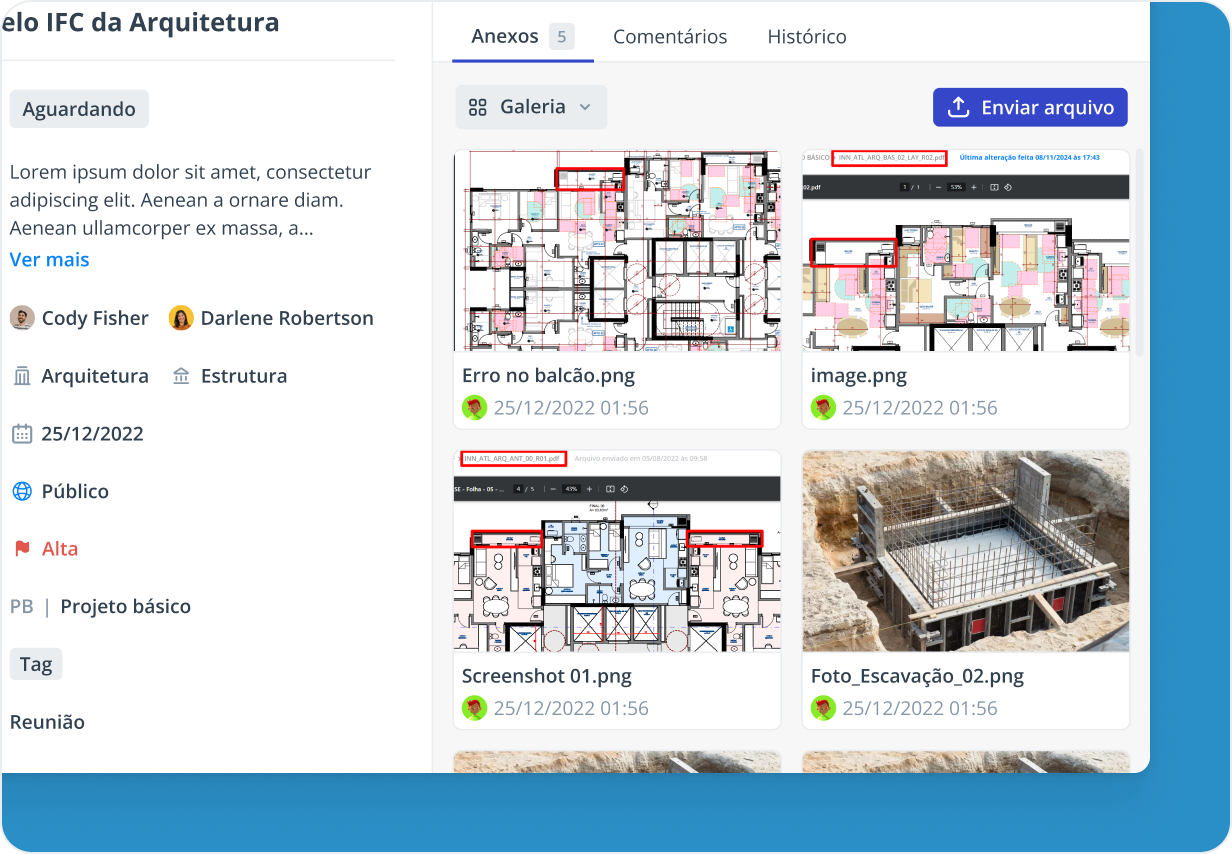Click the Anexos count badge 5

point(561,37)
